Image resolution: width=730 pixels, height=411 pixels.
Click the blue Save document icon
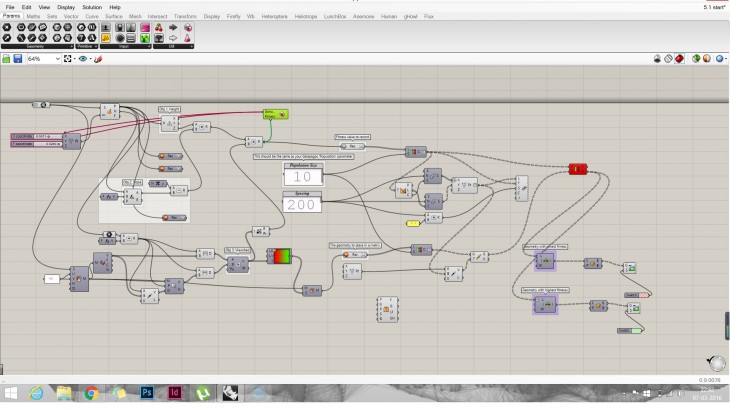point(17,59)
